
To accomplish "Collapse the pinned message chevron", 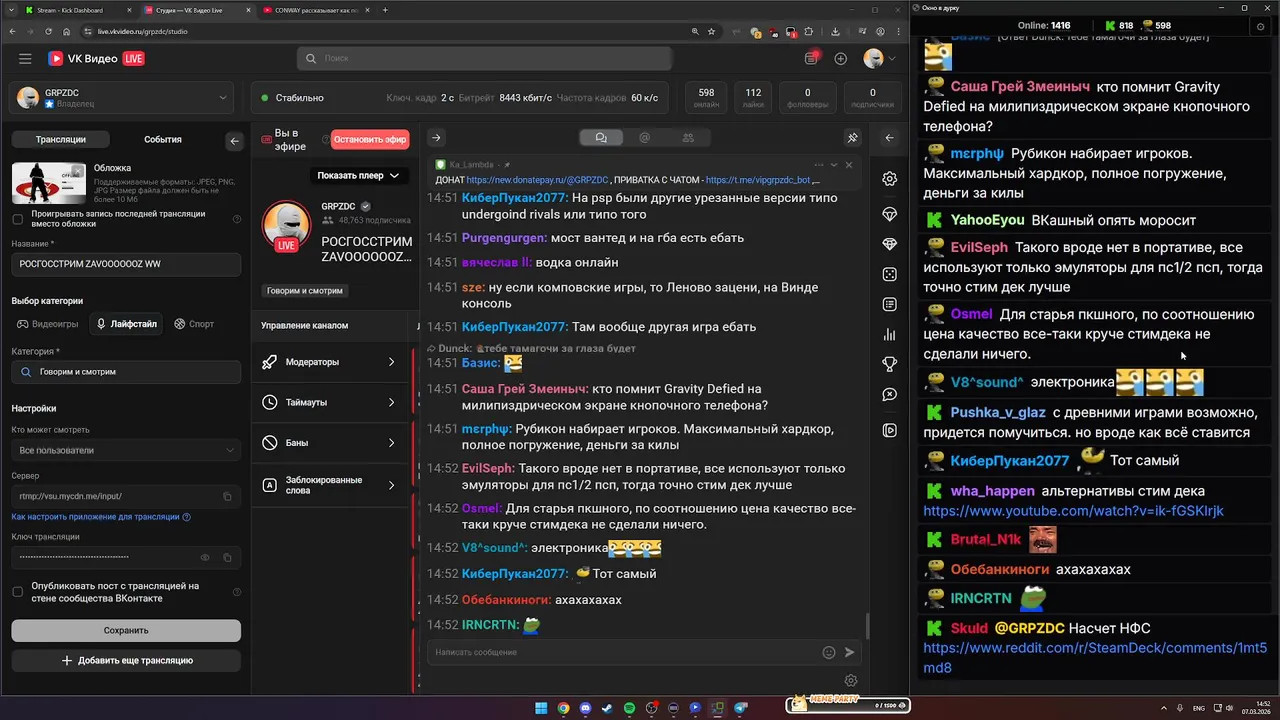I will 835,165.
